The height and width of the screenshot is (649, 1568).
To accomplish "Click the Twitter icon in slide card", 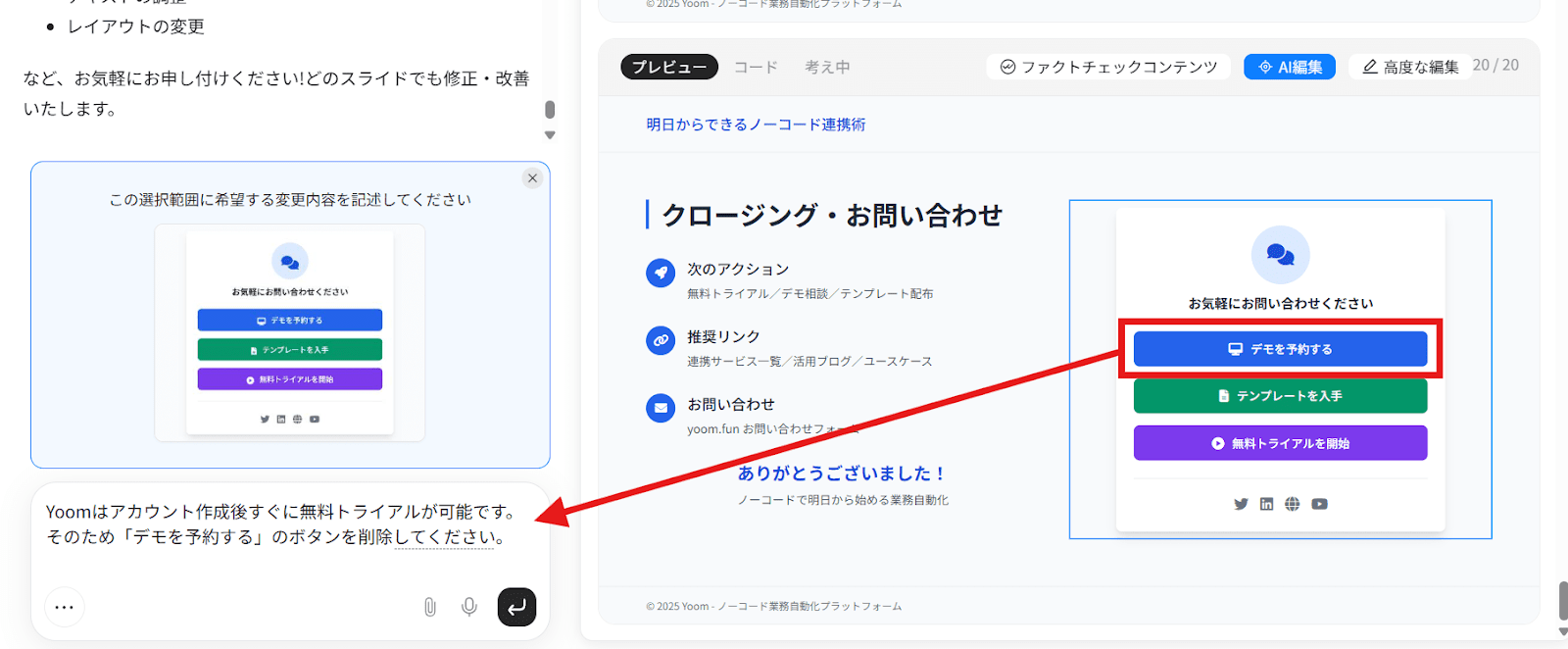I will click(1241, 504).
